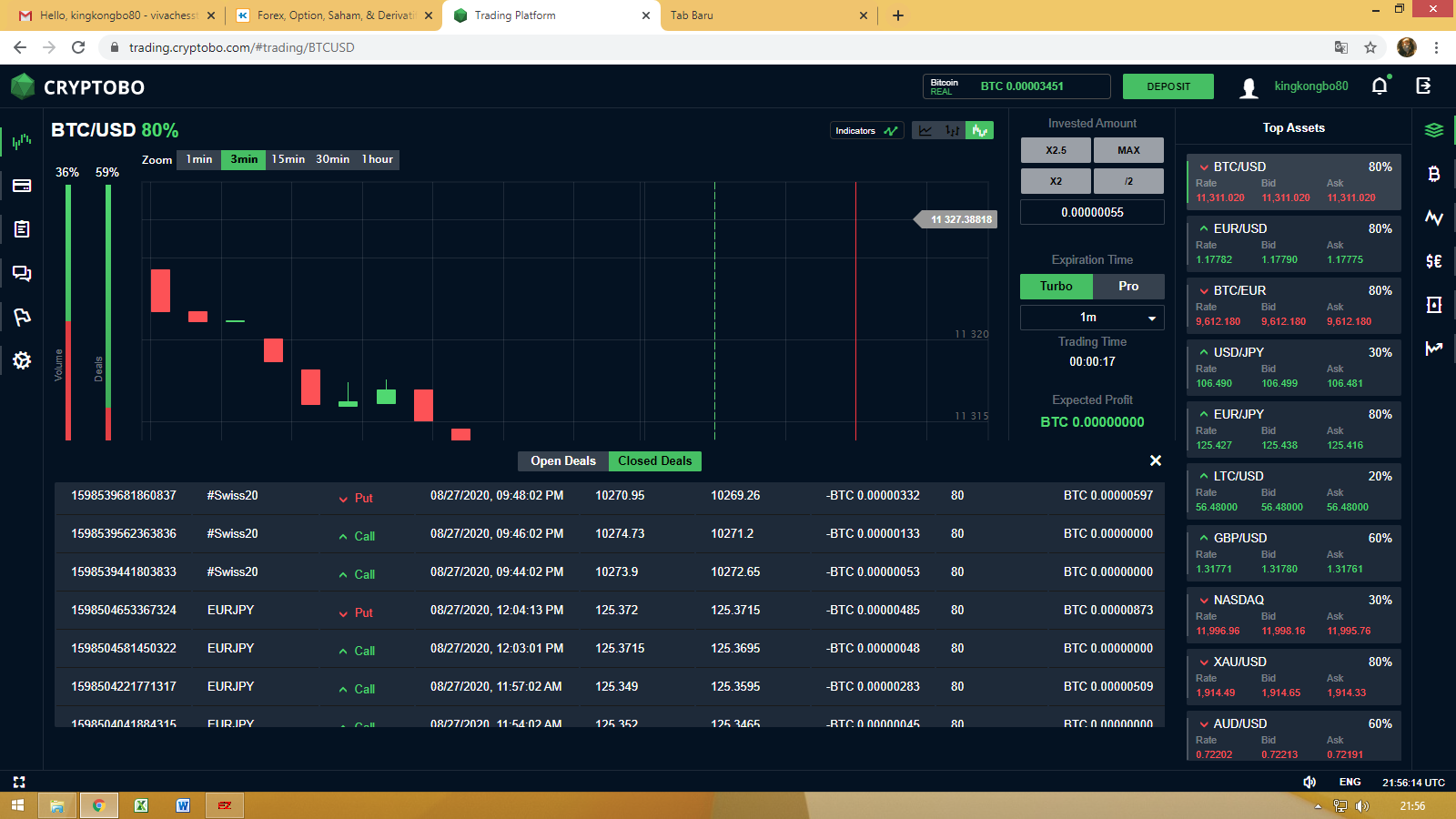Viewport: 1456px width, 819px height.
Task: Open the 1m expiration time dropdown
Action: pos(1092,318)
